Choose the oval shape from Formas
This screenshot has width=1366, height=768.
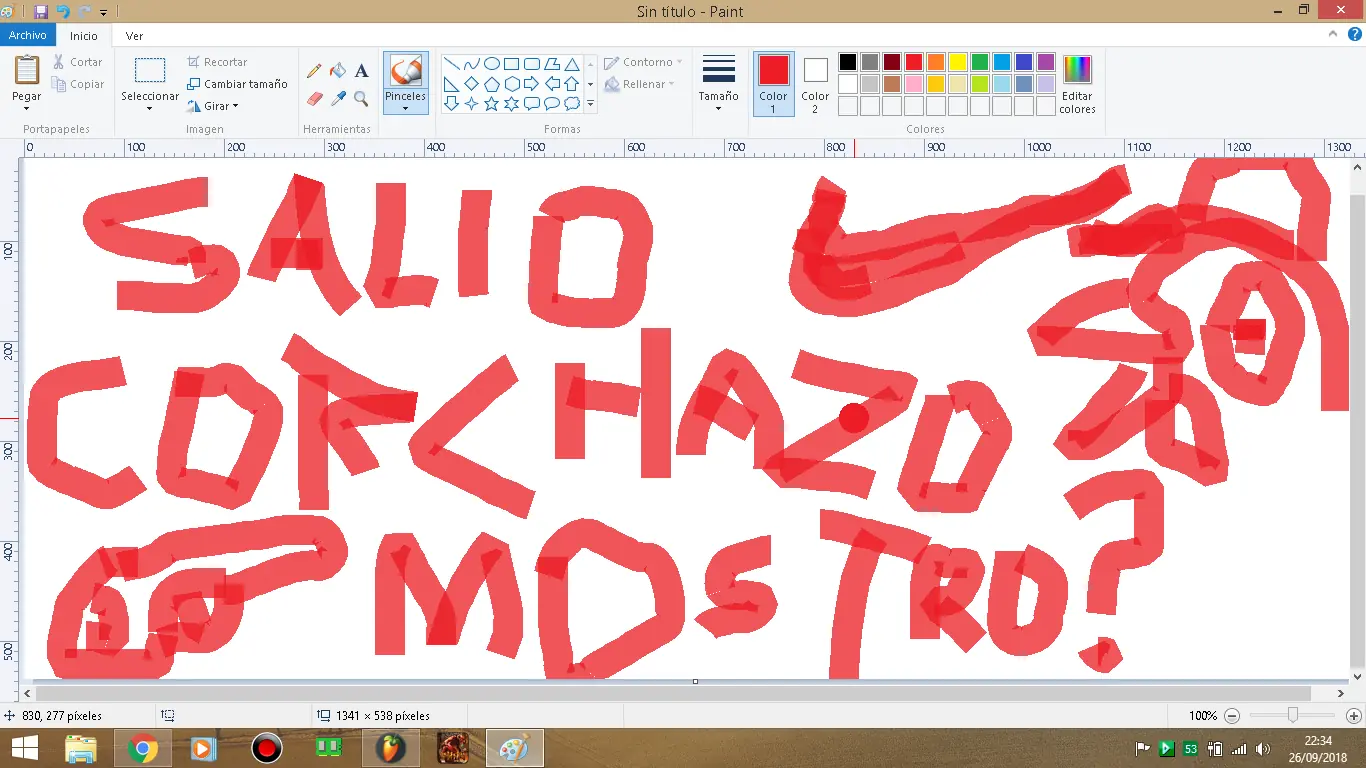(492, 61)
